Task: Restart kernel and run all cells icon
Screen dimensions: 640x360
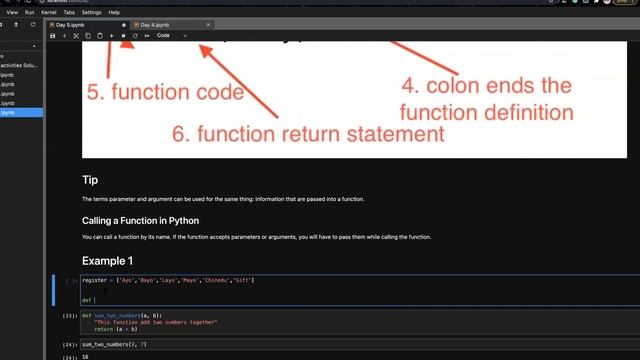Action: click(147, 36)
